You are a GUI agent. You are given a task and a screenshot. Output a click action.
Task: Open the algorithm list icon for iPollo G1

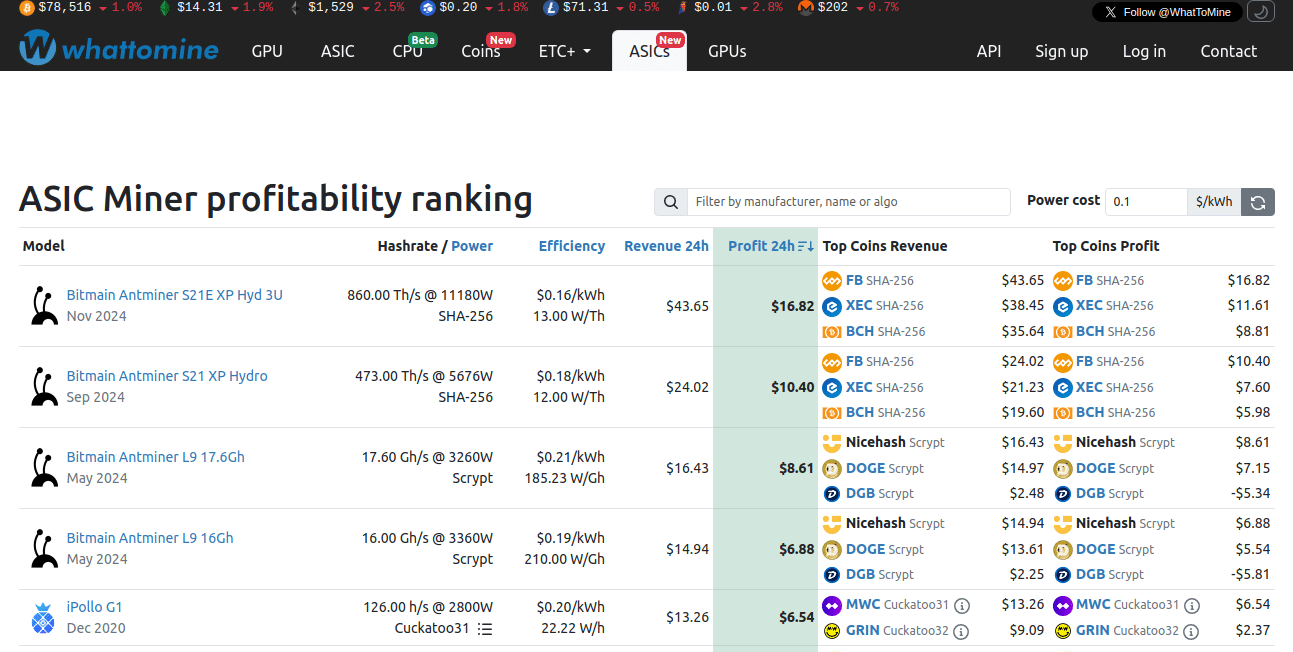485,629
